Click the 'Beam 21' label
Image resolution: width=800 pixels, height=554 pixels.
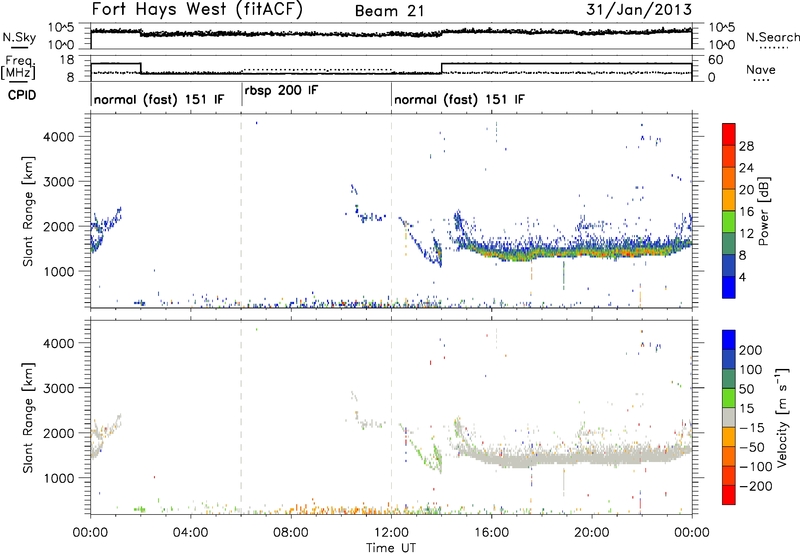[390, 11]
